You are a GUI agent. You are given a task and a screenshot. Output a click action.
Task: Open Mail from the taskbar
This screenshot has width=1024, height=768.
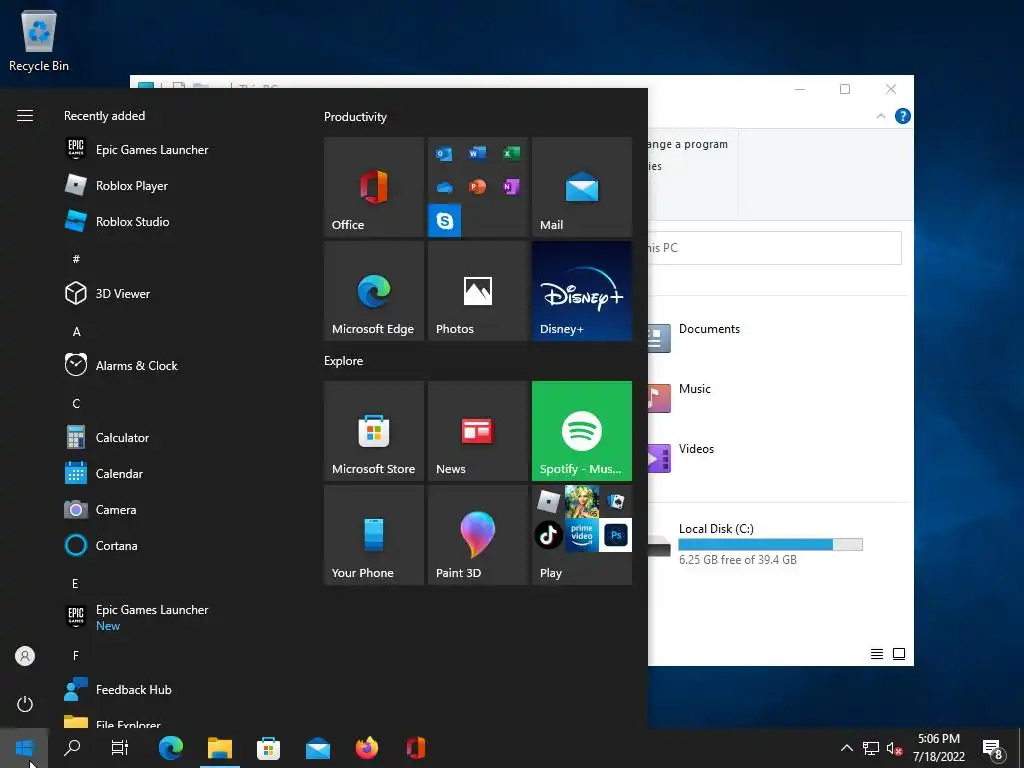317,748
